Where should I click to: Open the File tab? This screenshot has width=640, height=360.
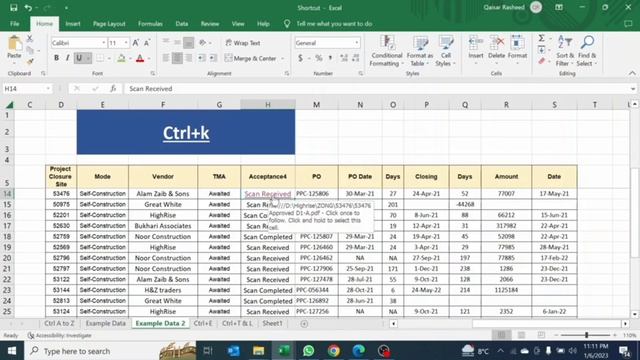click(15, 24)
